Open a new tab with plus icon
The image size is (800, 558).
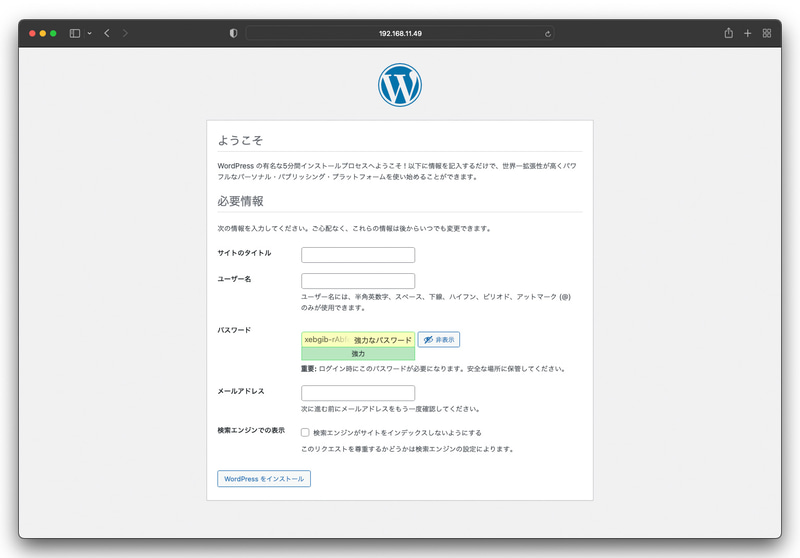click(x=747, y=33)
